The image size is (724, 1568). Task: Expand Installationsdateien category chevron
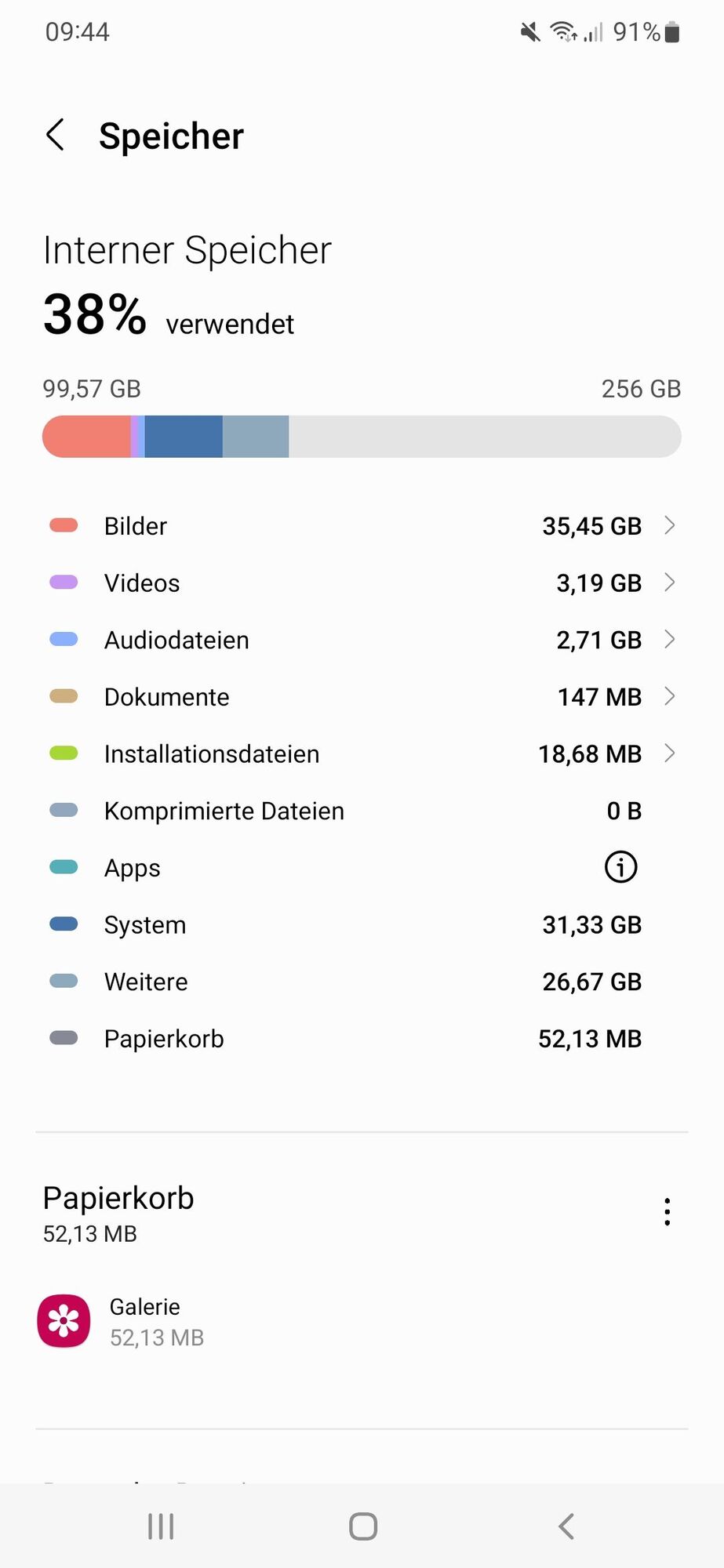(669, 753)
